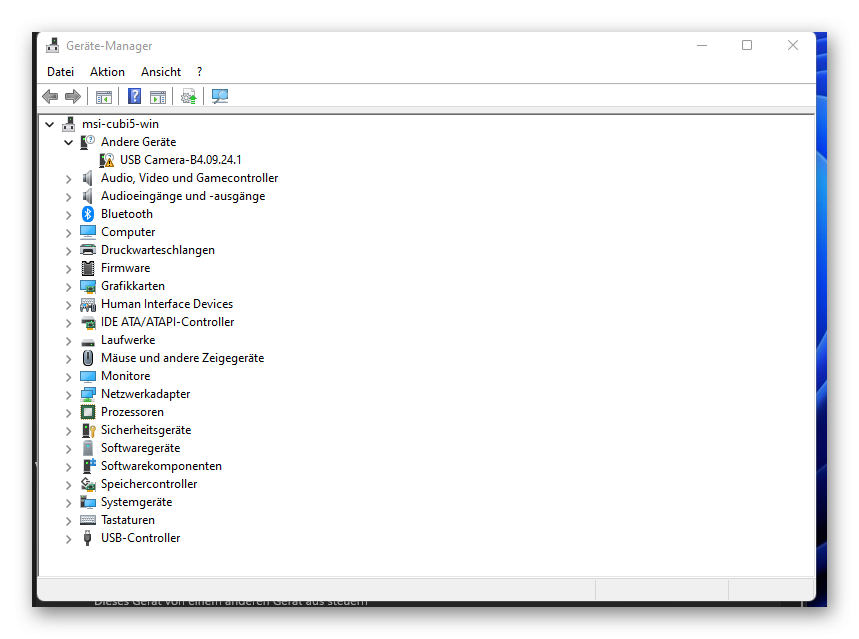Click the USB Camera warning icon
The height and width of the screenshot is (639, 859).
point(107,160)
